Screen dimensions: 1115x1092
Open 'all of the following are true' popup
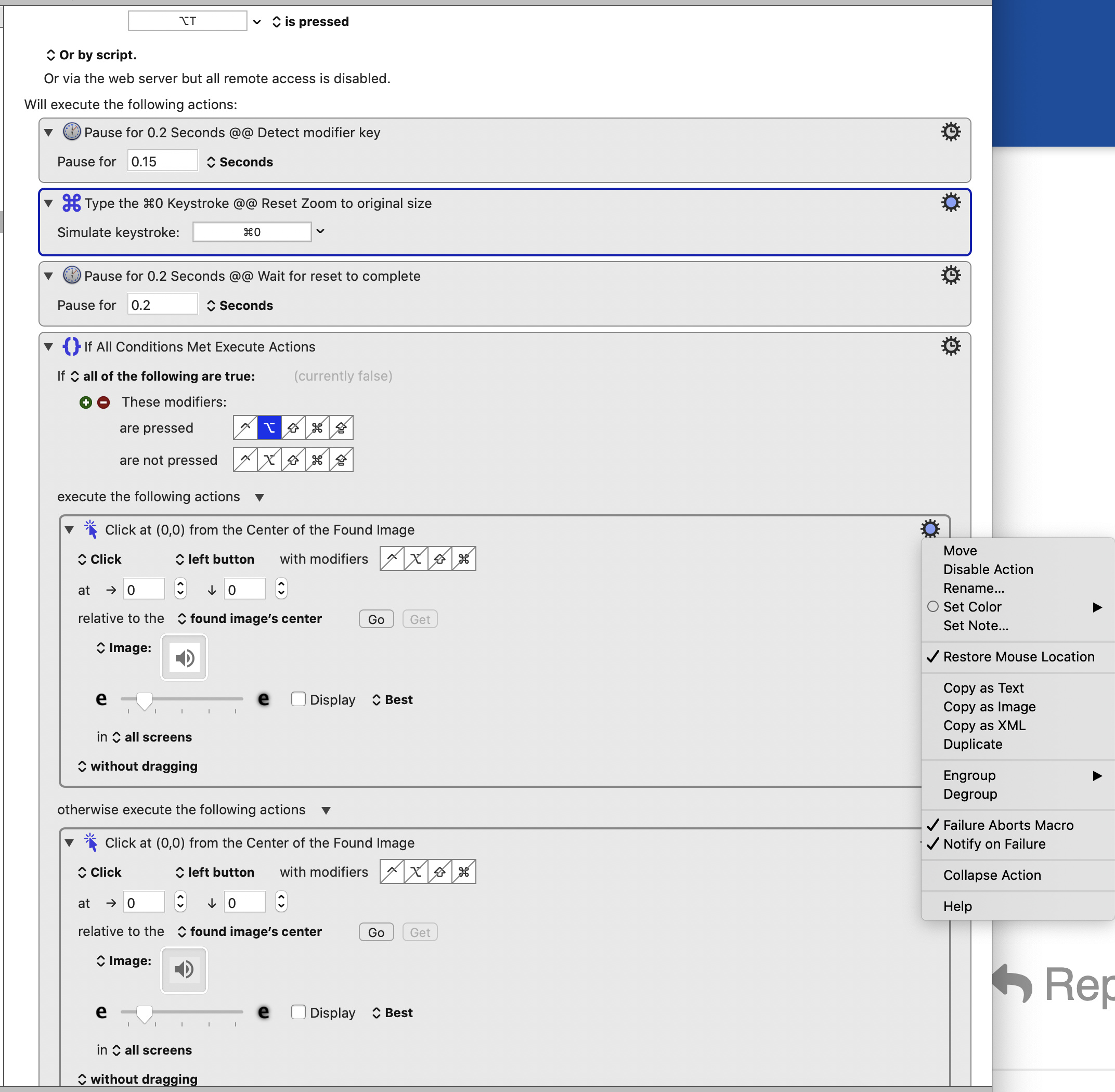163,376
